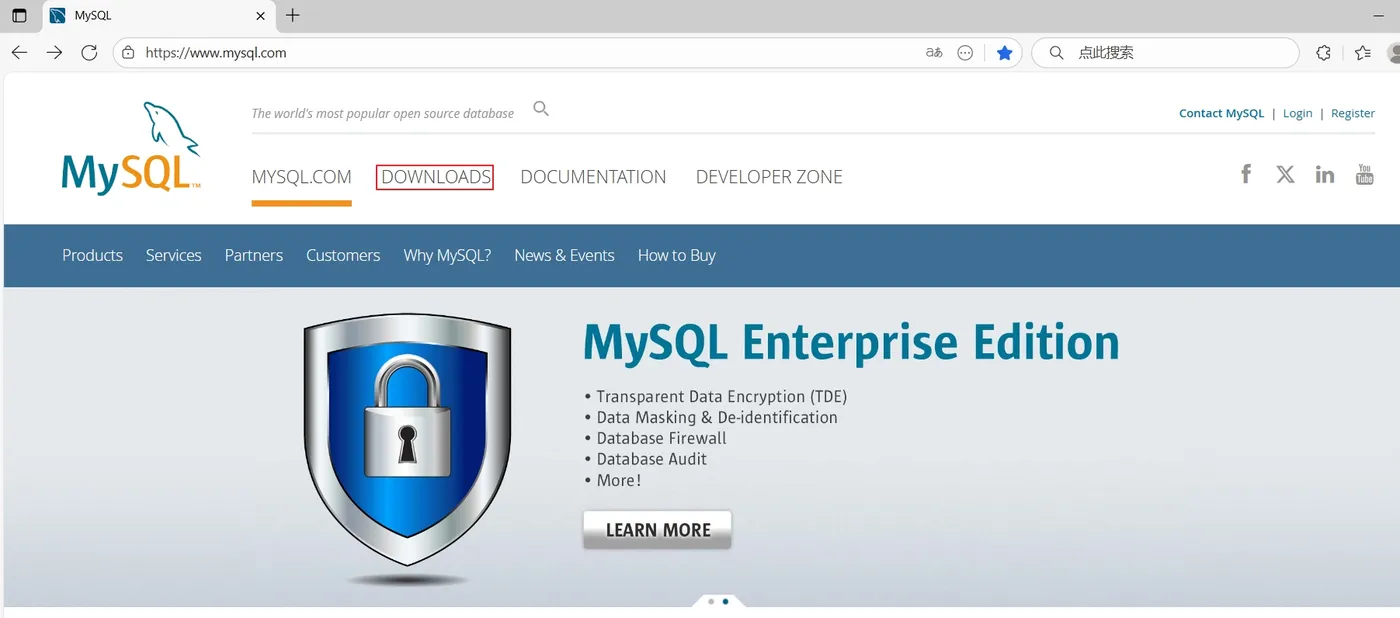
Task: Open the MySQL LinkedIn icon
Action: click(x=1325, y=174)
